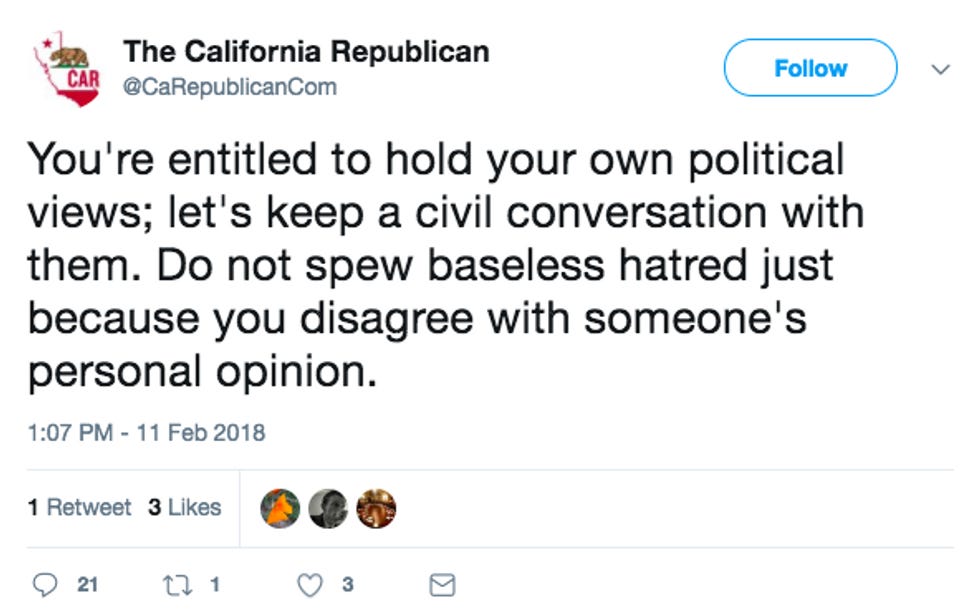
Task: View the 1 Retweet list
Action: point(79,507)
